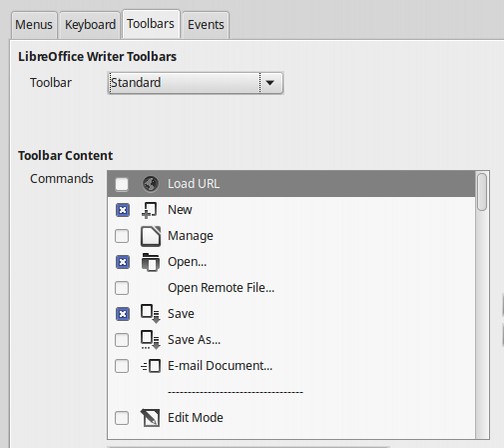Uncheck the New command checkbox
This screenshot has width=504, height=448.
(122, 210)
